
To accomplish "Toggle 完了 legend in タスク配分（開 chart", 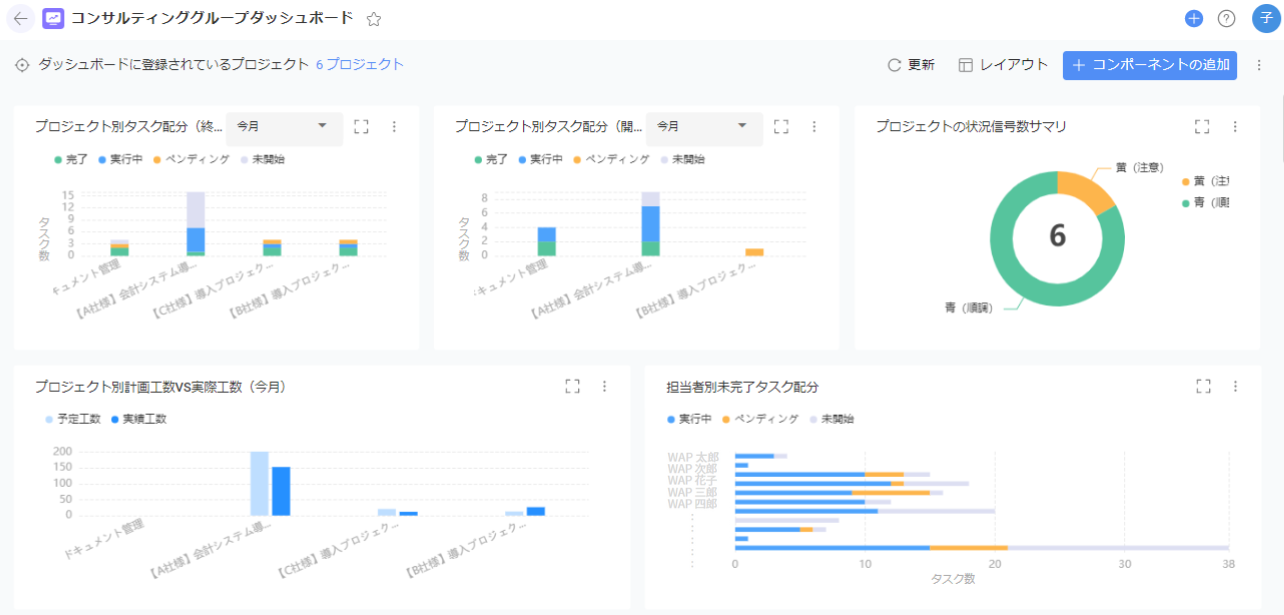I will tap(492, 159).
